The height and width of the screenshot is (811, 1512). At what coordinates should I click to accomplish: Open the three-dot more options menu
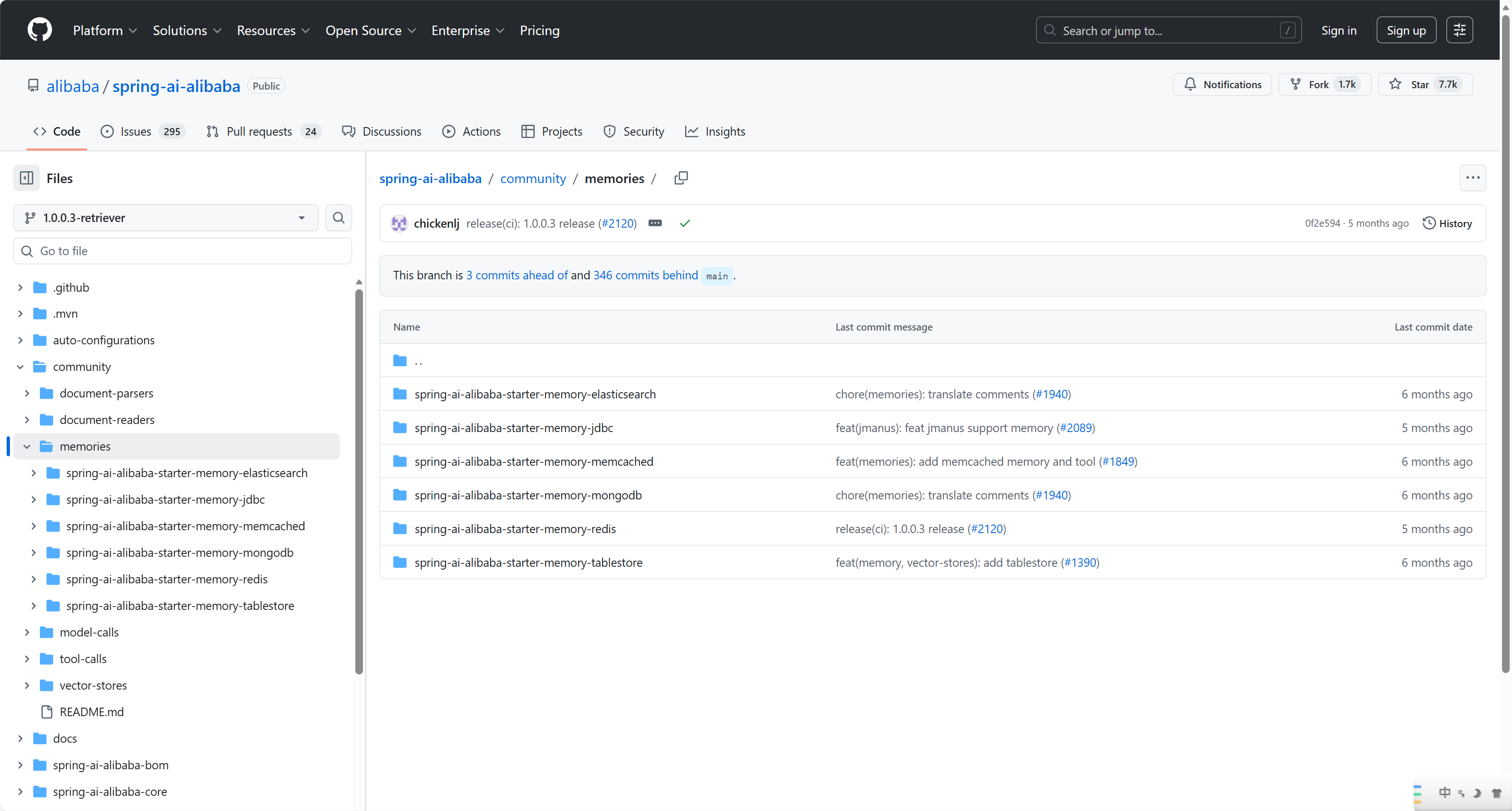tap(1472, 178)
